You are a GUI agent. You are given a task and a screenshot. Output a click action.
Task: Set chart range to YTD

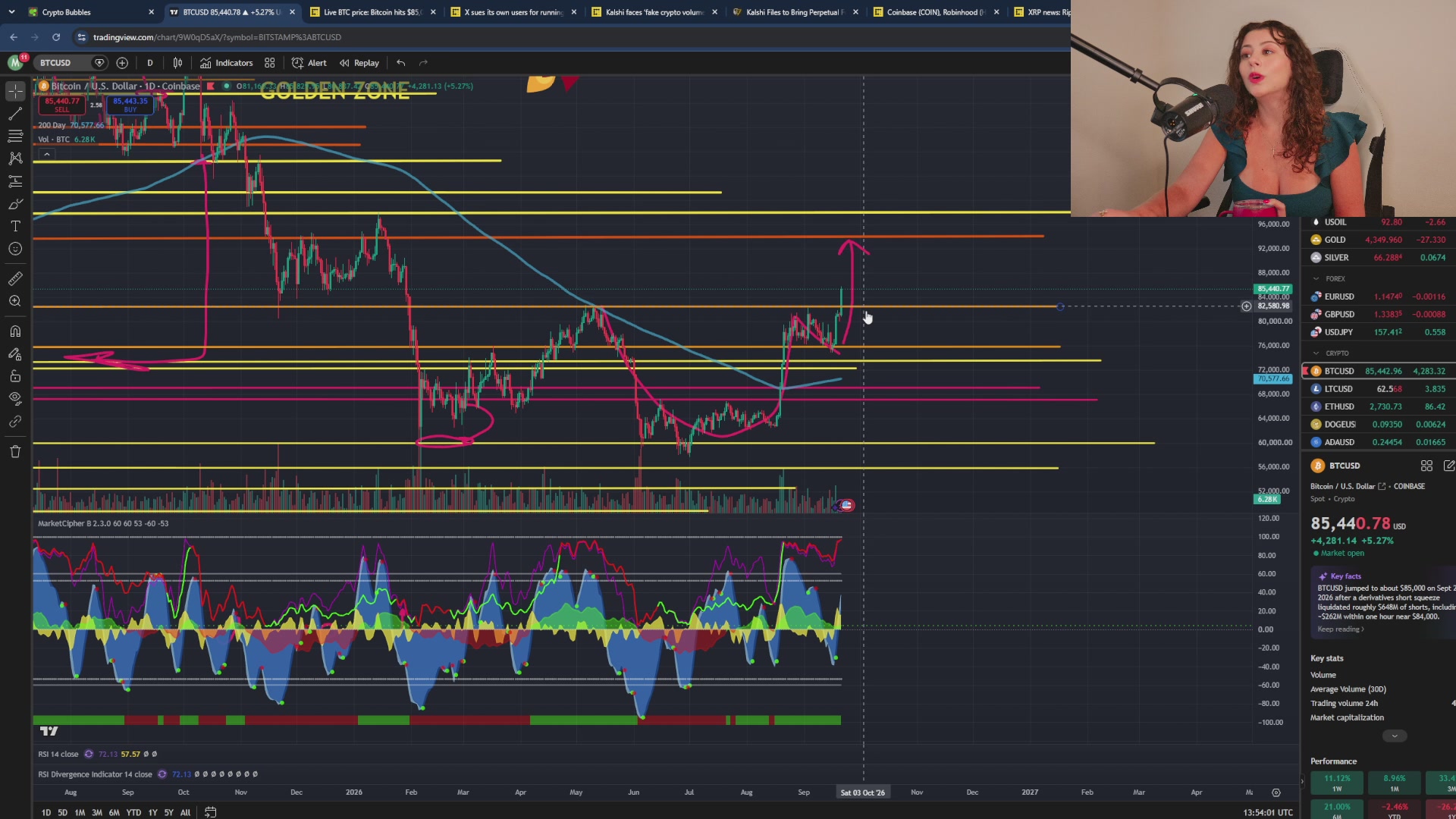tap(133, 812)
